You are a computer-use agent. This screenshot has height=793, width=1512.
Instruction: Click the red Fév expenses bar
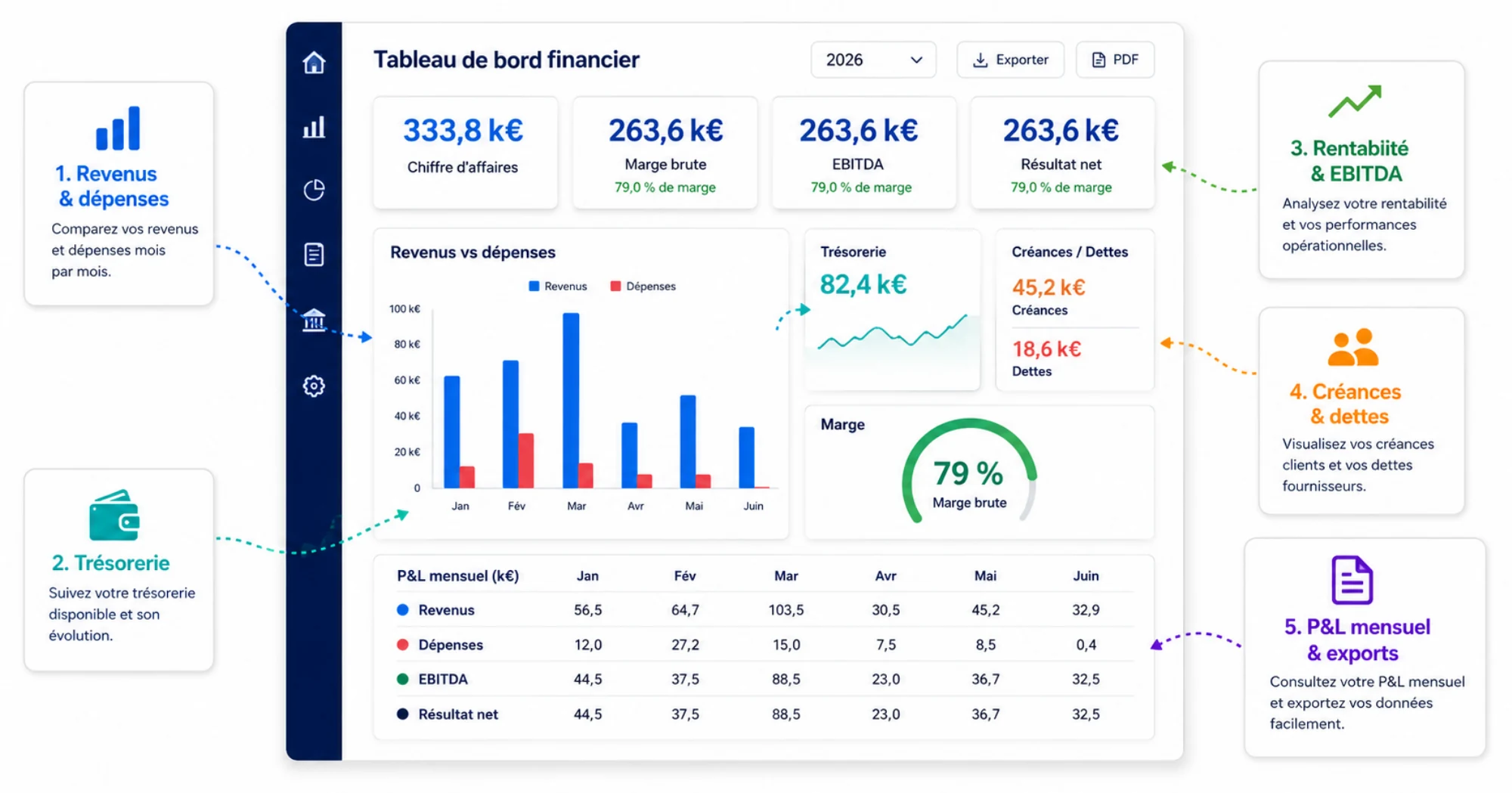[526, 460]
